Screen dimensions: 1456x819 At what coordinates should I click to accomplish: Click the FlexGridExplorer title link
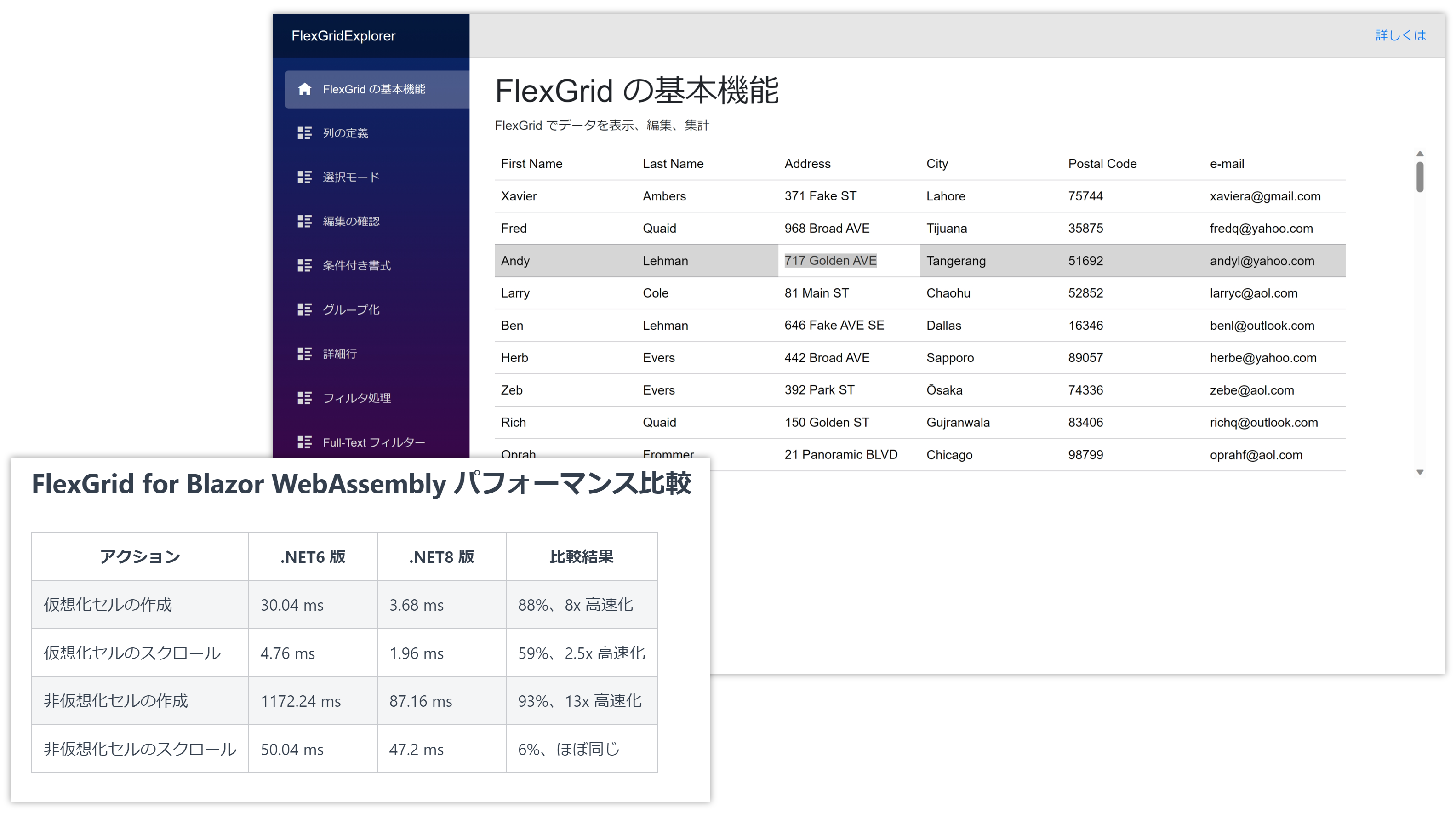pyautogui.click(x=343, y=35)
